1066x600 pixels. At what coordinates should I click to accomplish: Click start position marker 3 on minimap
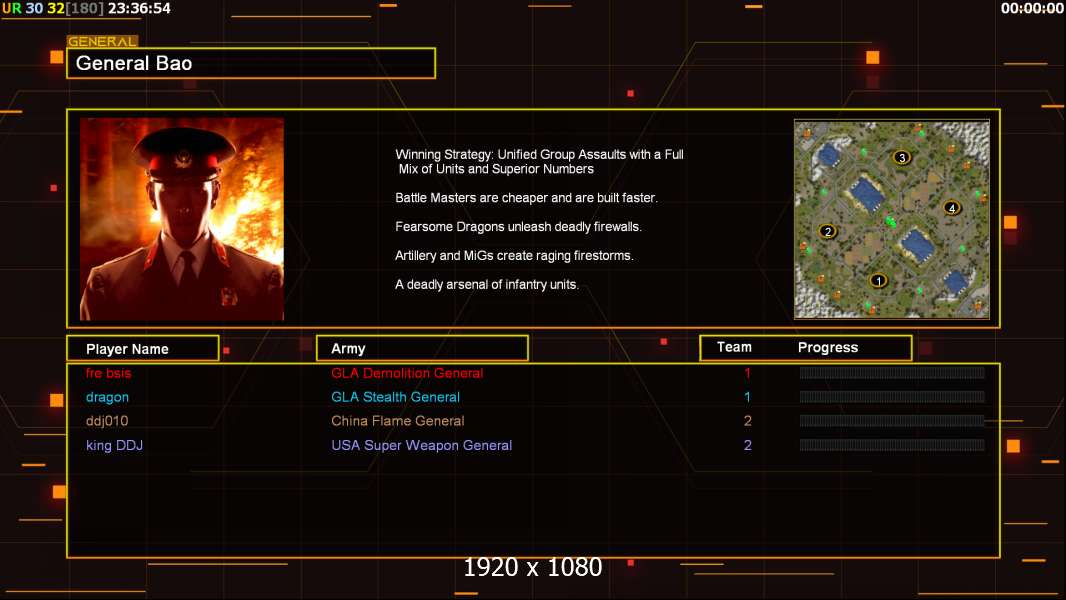pyautogui.click(x=901, y=158)
